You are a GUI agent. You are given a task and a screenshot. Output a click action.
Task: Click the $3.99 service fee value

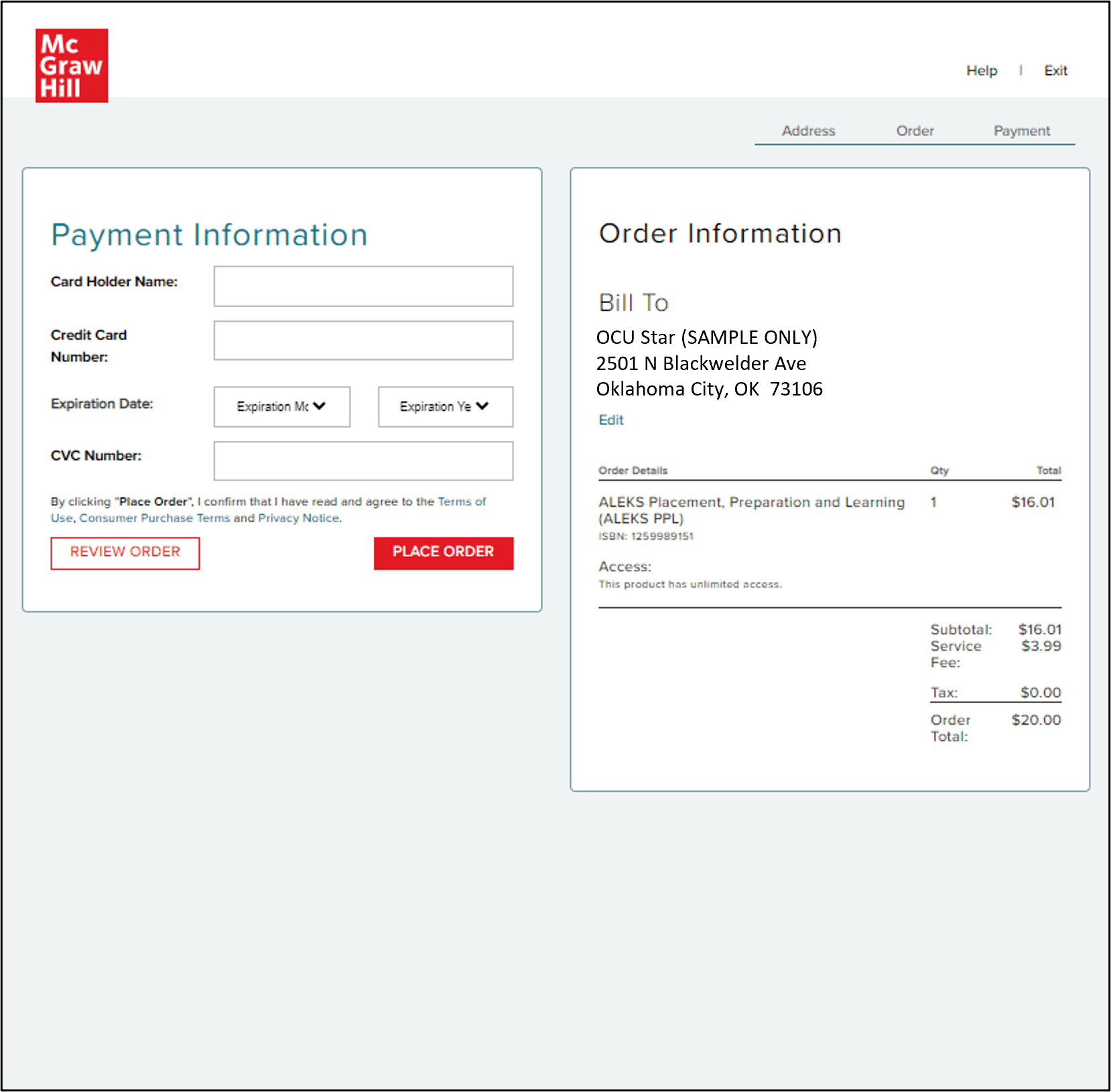pos(1041,646)
